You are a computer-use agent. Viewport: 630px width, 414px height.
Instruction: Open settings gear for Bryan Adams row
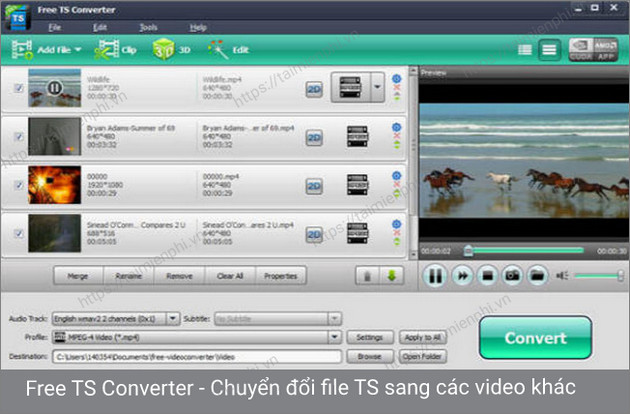tap(397, 127)
